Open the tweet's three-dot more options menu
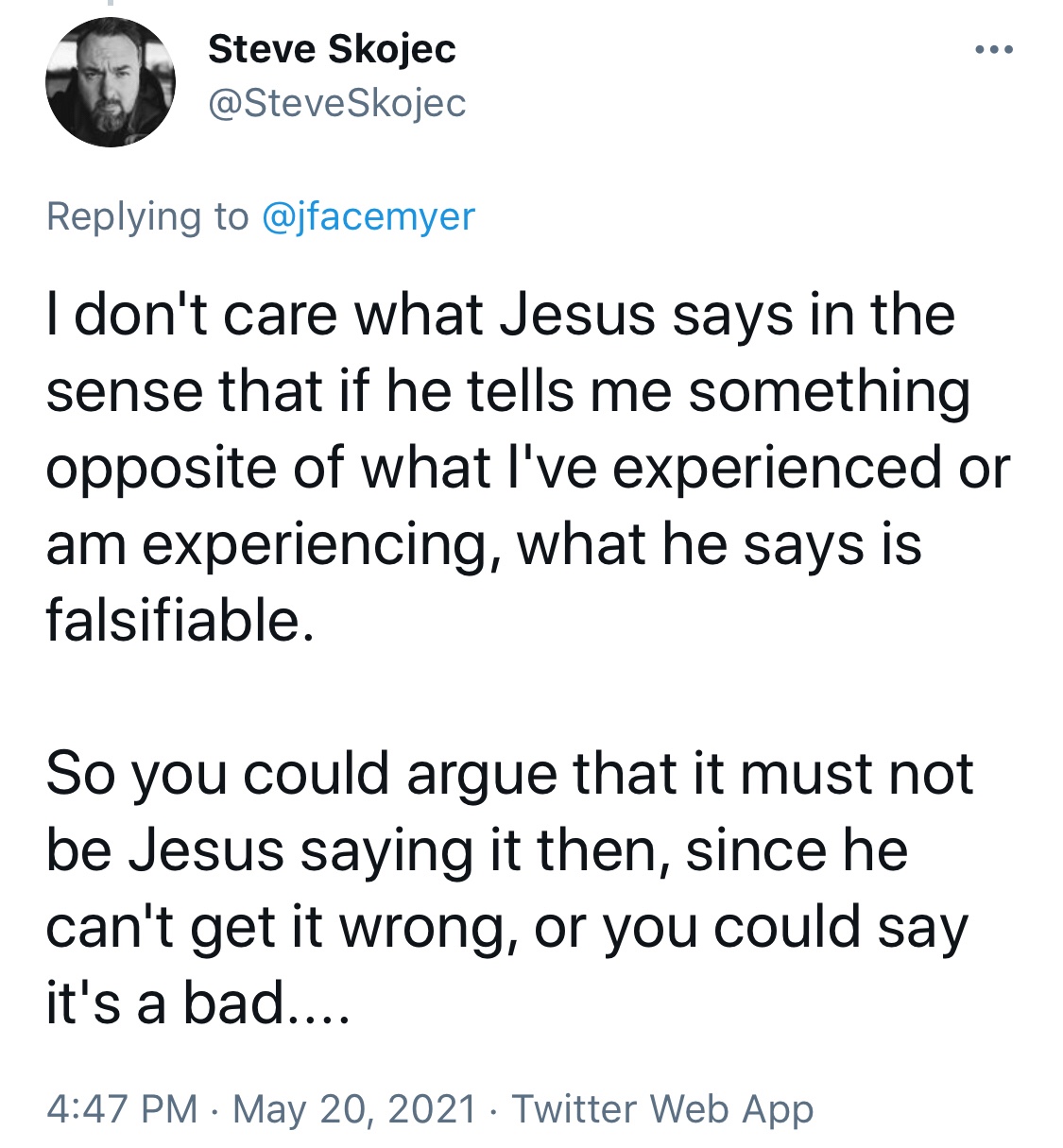1063x1148 pixels. point(995,49)
